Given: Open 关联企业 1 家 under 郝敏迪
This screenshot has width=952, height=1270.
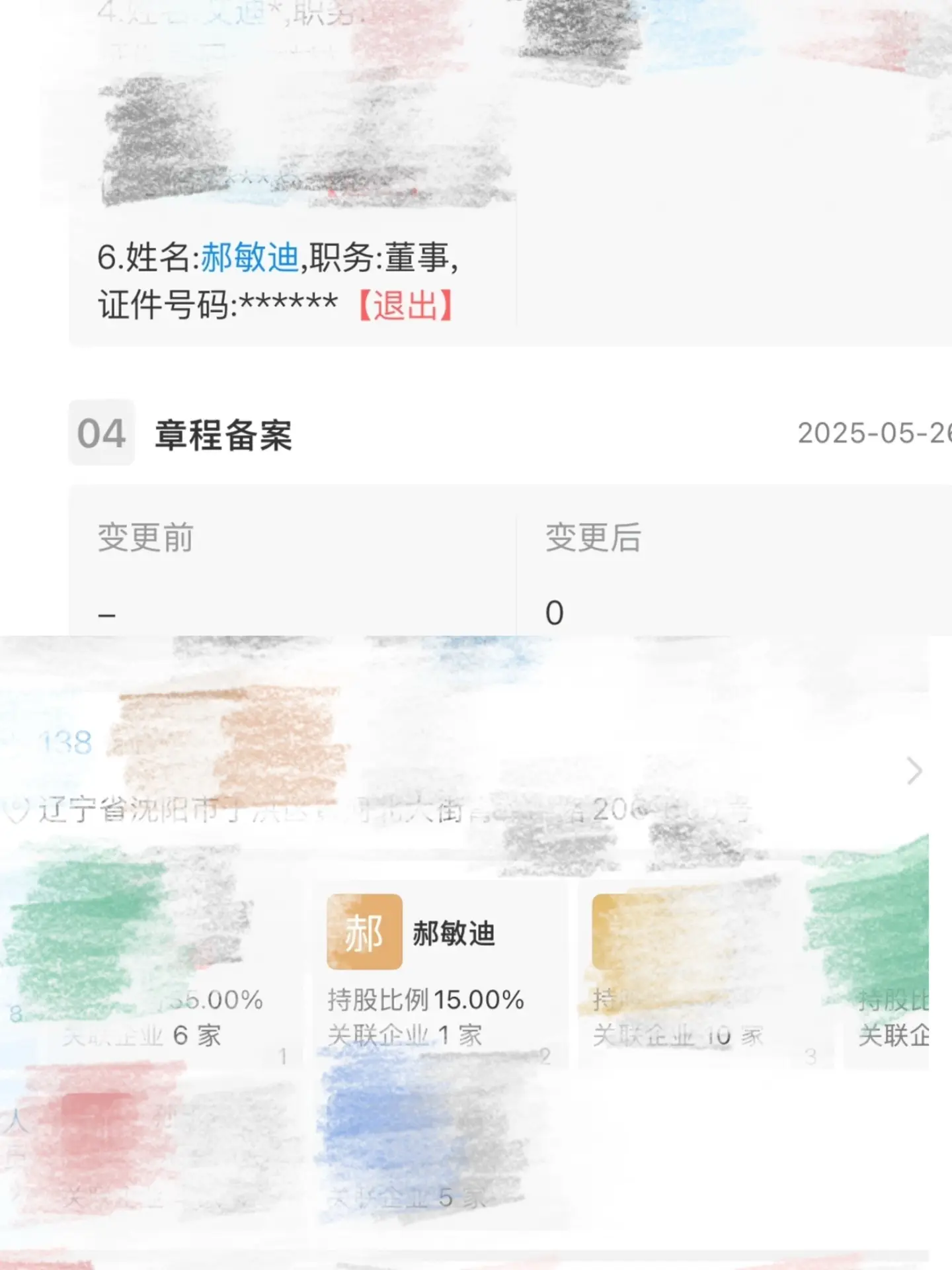Looking at the screenshot, I should coord(405,1035).
